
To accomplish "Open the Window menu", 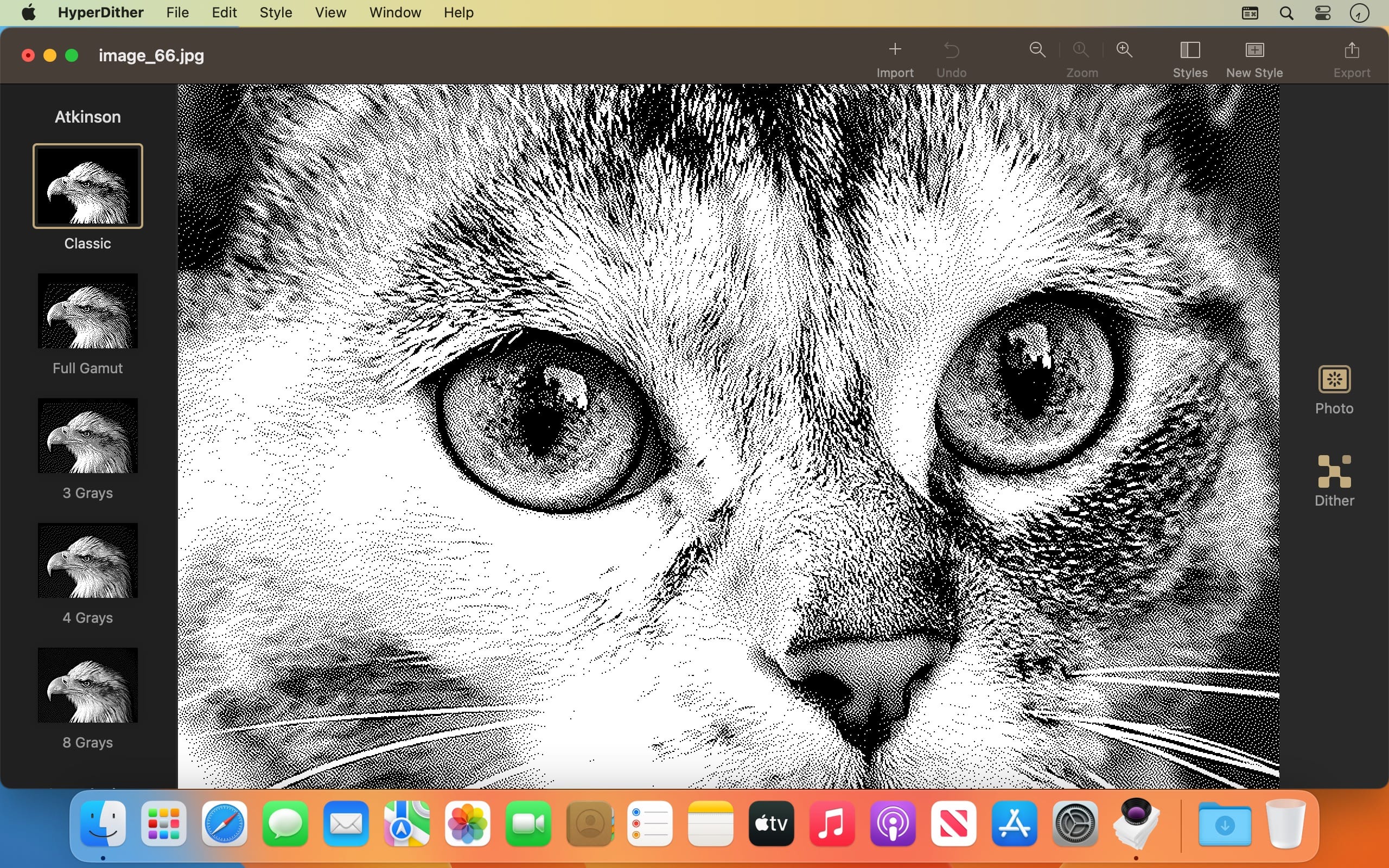I will coord(395,12).
